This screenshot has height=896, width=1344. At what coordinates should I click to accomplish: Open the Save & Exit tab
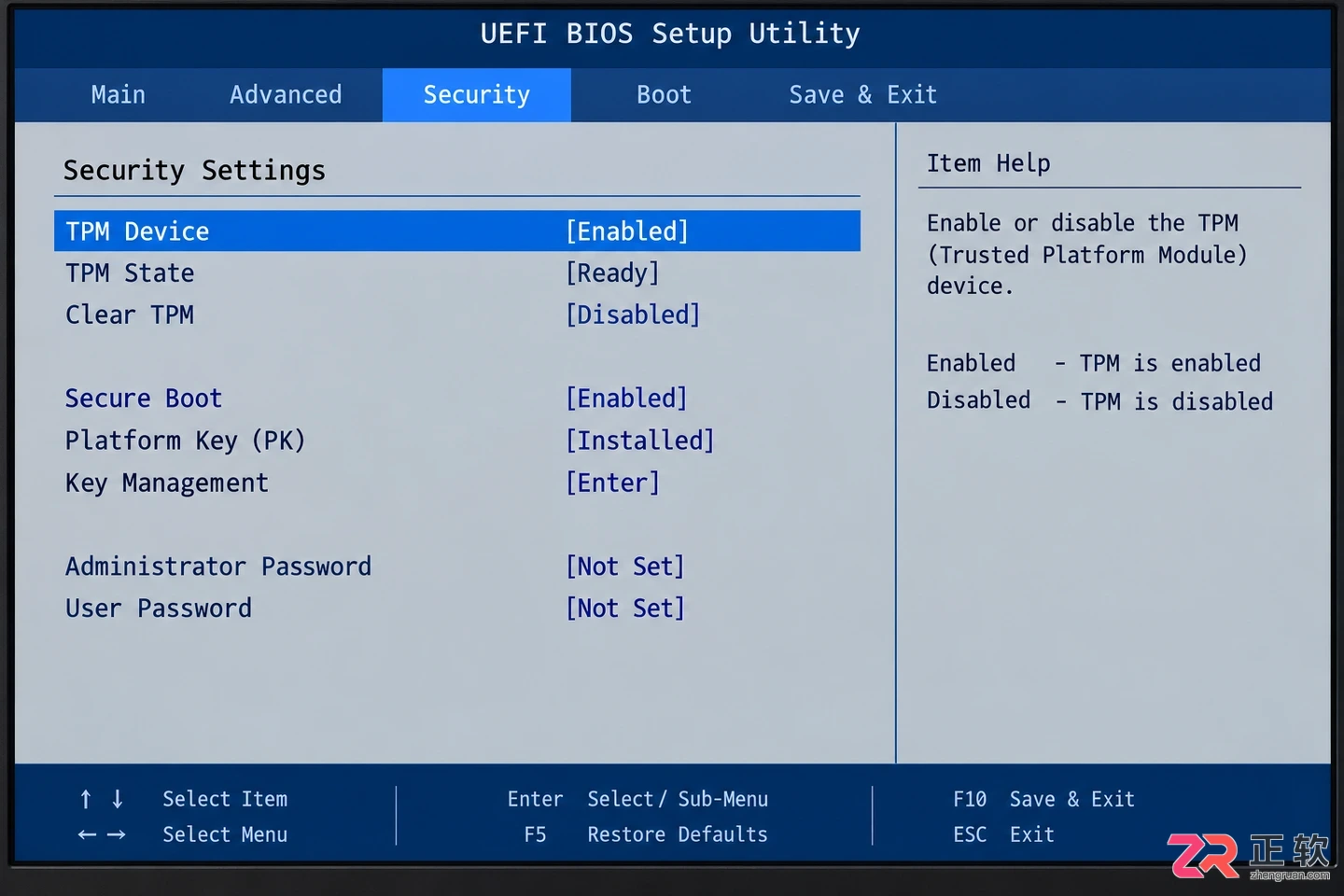(862, 95)
